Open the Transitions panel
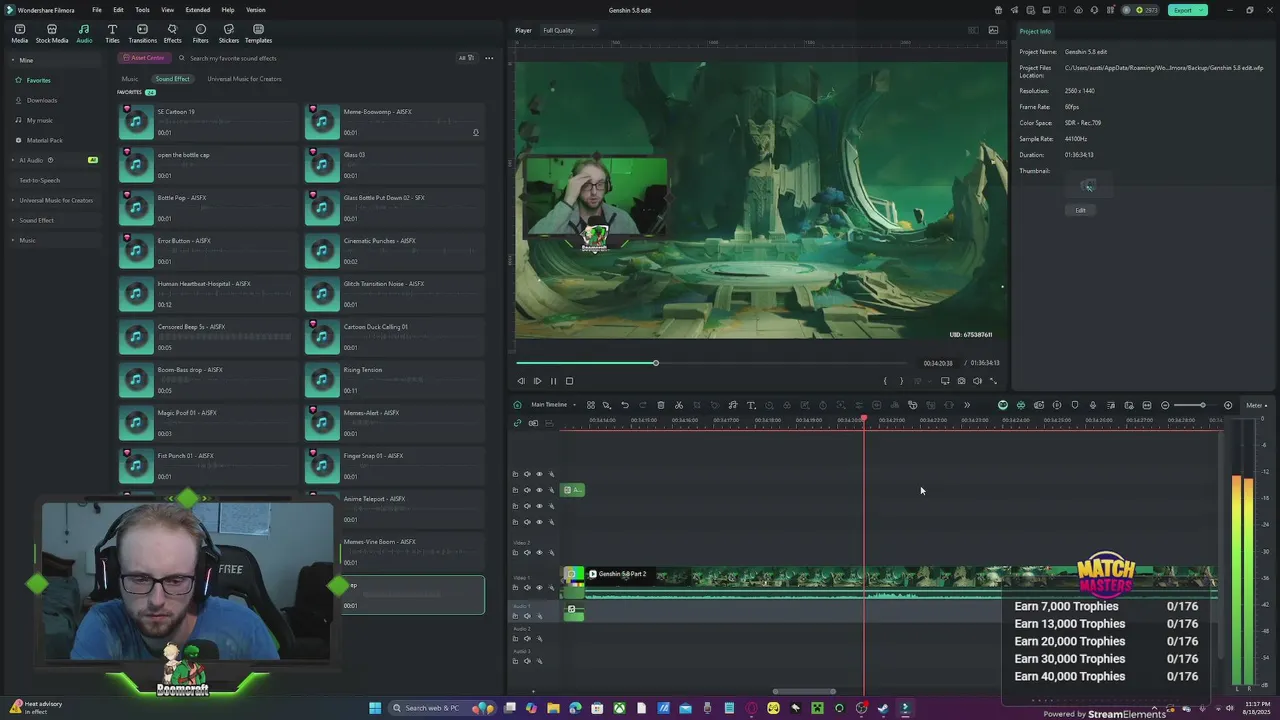This screenshot has height=720, width=1280. click(x=142, y=33)
